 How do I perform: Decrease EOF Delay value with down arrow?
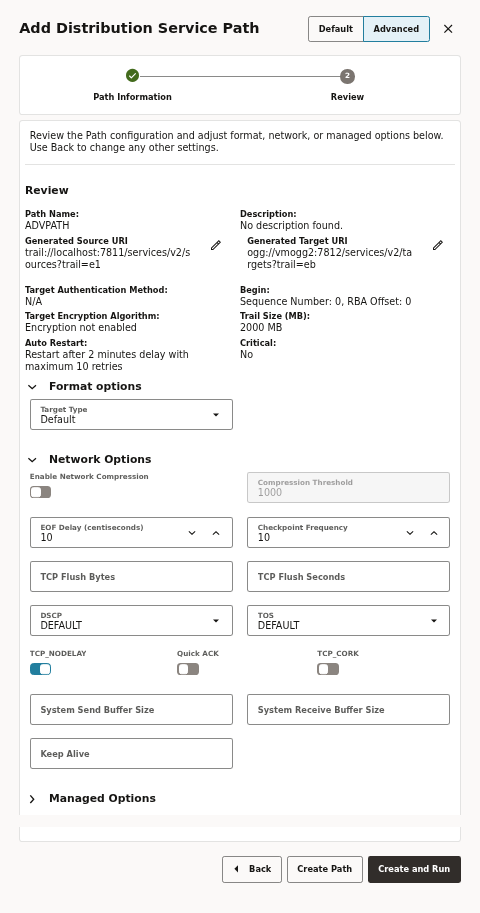tap(192, 533)
